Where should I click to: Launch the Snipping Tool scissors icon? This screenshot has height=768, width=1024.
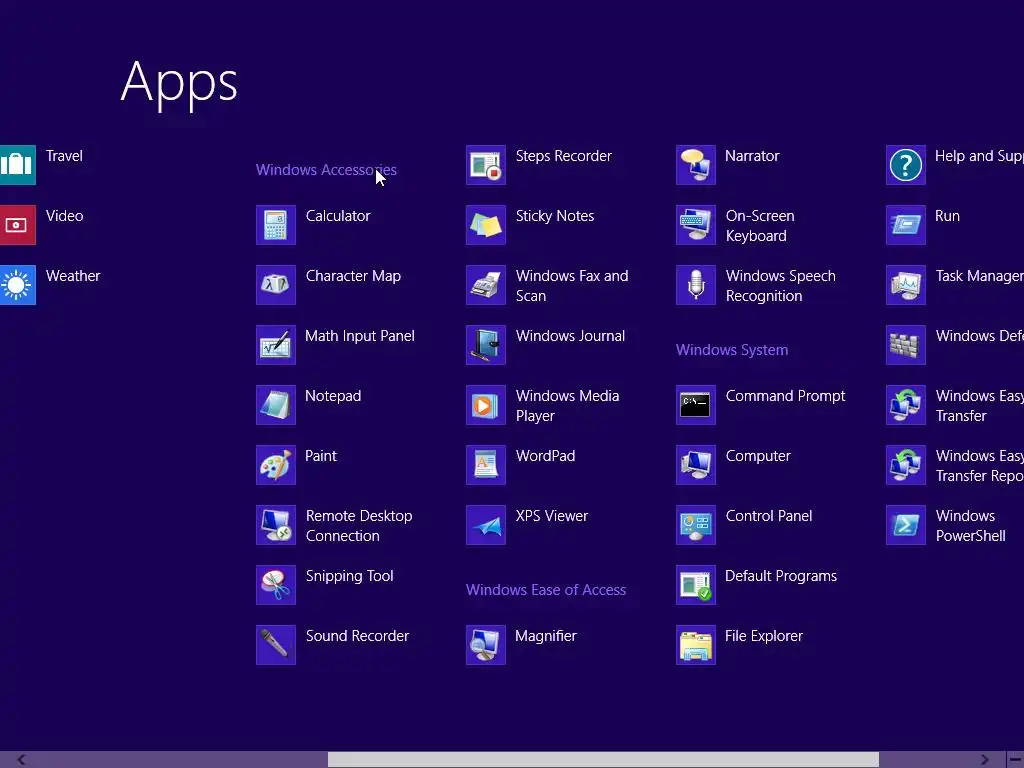click(x=276, y=585)
